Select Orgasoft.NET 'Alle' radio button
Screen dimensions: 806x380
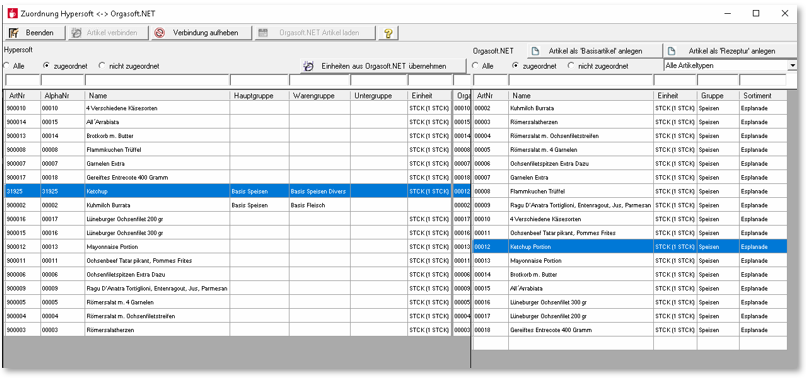(475, 66)
